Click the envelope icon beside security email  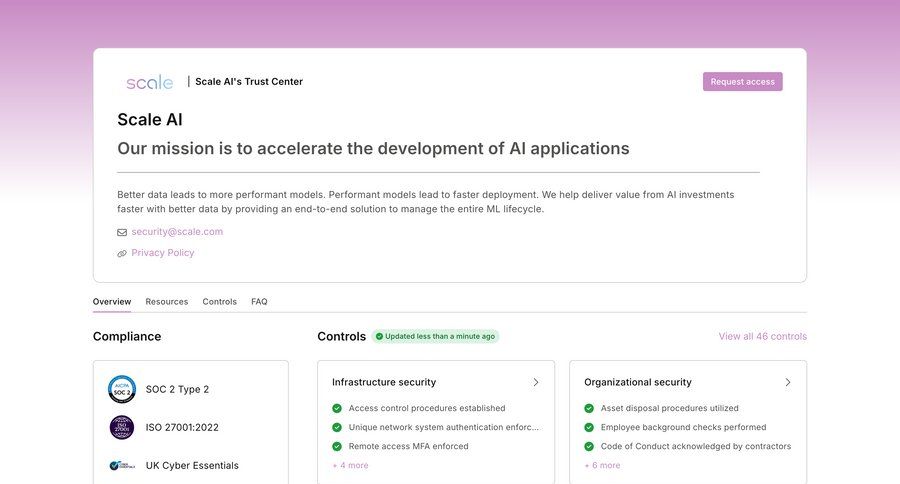click(x=122, y=232)
